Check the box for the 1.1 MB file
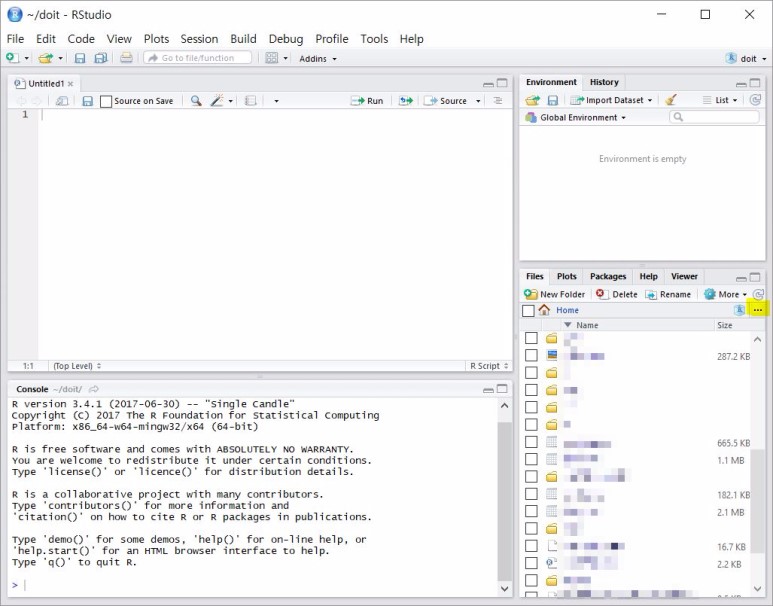 tap(531, 459)
